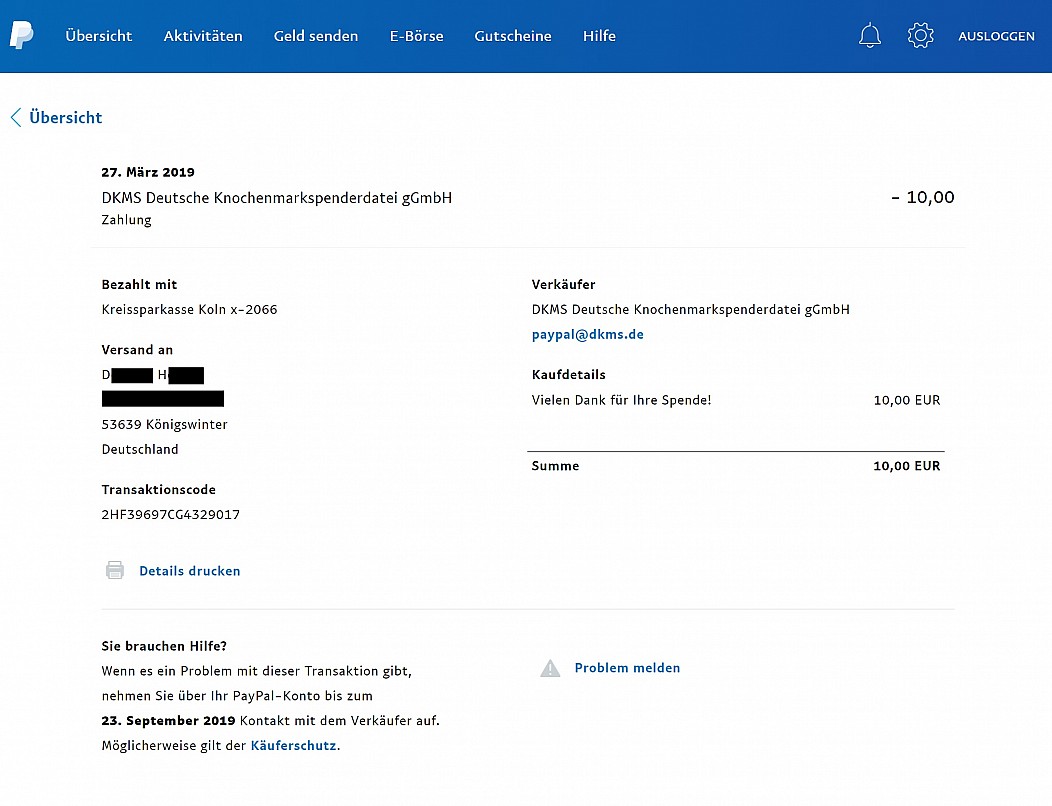Screen dimensions: 1052x806
Task: Click the DKMS merchant title below the date
Action: point(276,198)
